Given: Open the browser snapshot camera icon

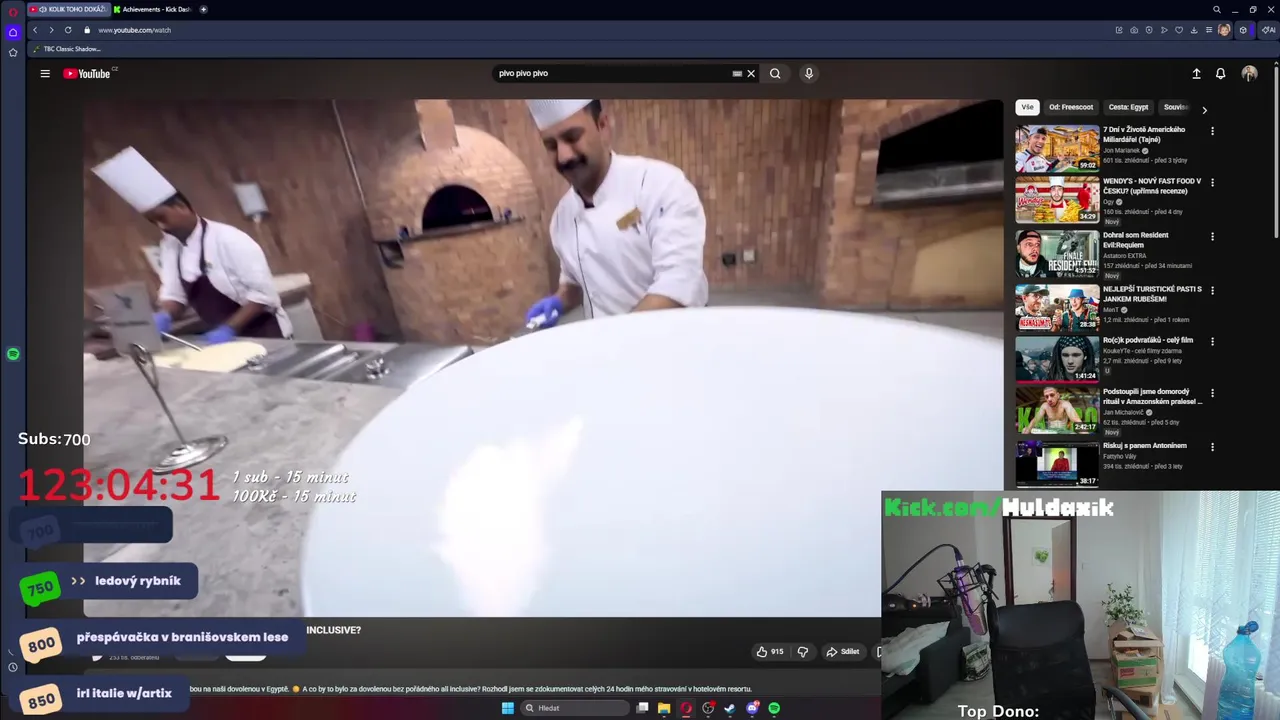Looking at the screenshot, I should click(1133, 30).
